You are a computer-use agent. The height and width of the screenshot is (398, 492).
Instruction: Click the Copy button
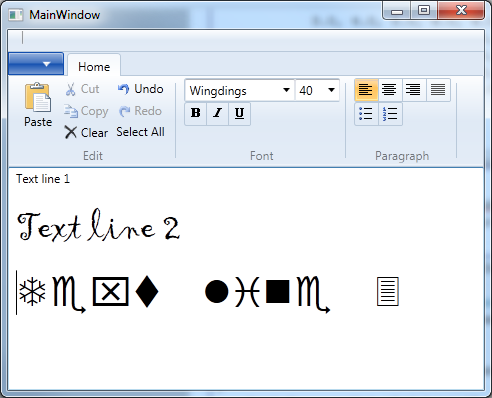coord(86,111)
